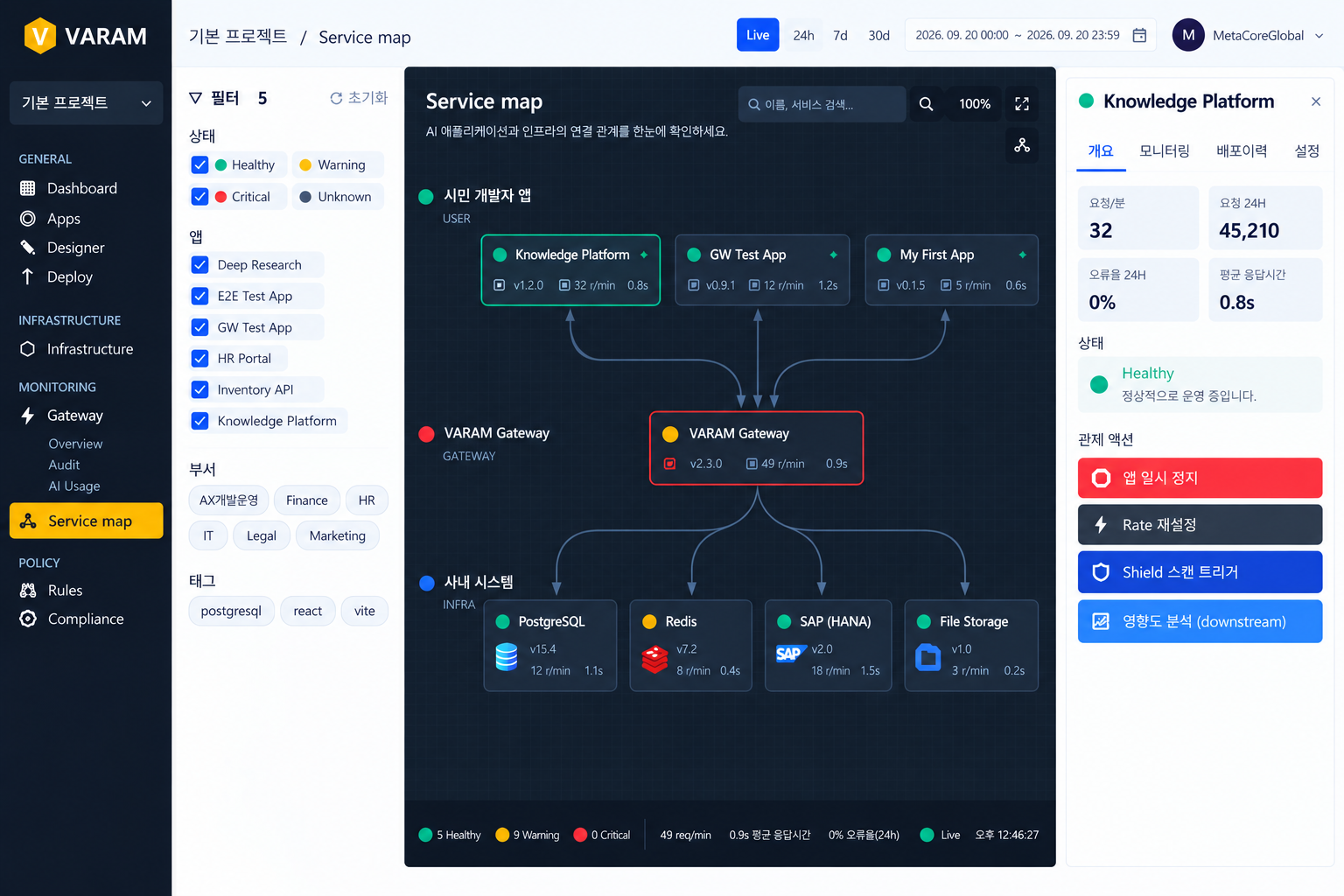Click the refresh icon next to 초기화
Screen dimensions: 1344x896
pos(336,98)
